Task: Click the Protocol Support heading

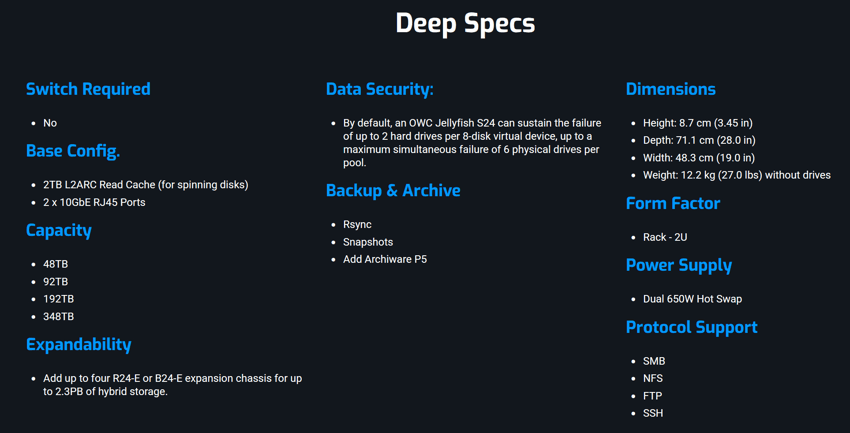Action: coord(692,327)
